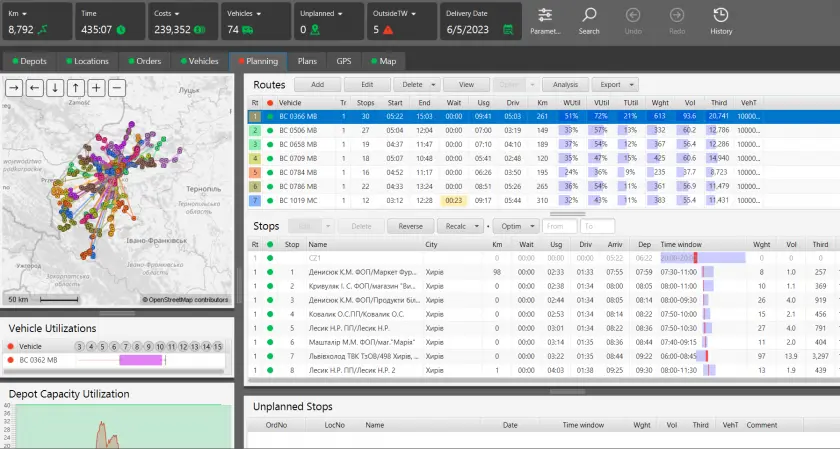Open the Parameters settings icon
This screenshot has height=449, width=840.
pyautogui.click(x=545, y=16)
